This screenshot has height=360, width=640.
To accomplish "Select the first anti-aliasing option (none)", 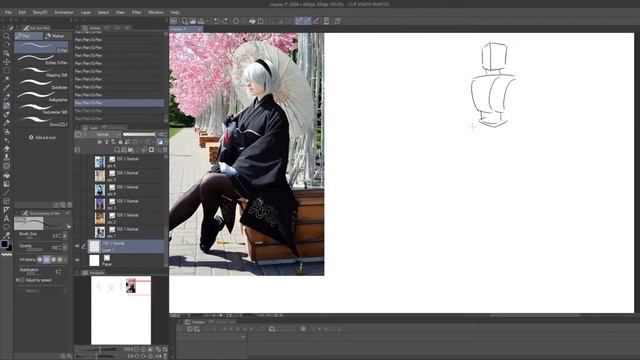I will click(x=40, y=260).
